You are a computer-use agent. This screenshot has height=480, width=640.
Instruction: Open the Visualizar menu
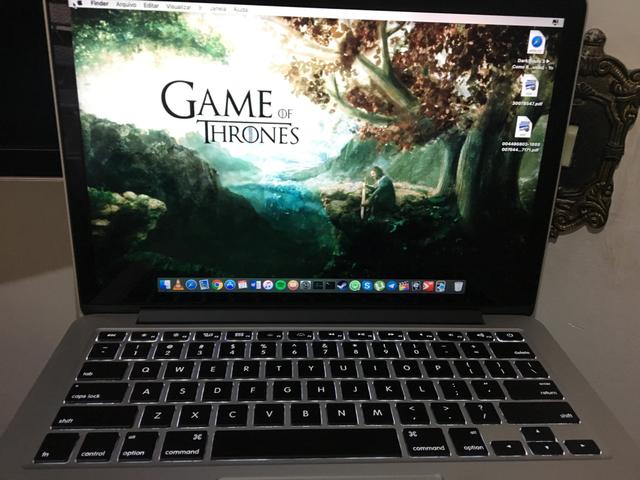tap(179, 7)
